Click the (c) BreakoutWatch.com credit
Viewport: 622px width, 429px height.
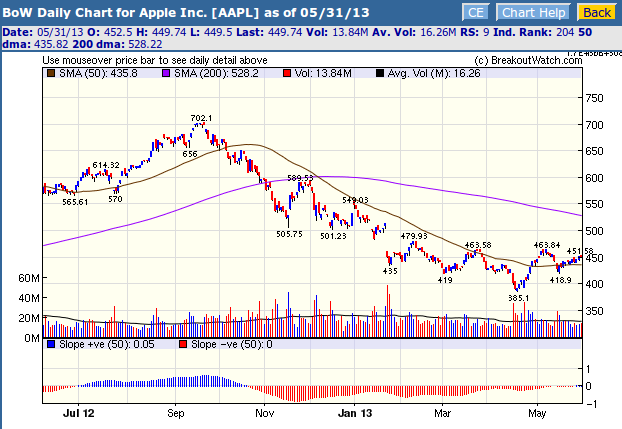528,60
